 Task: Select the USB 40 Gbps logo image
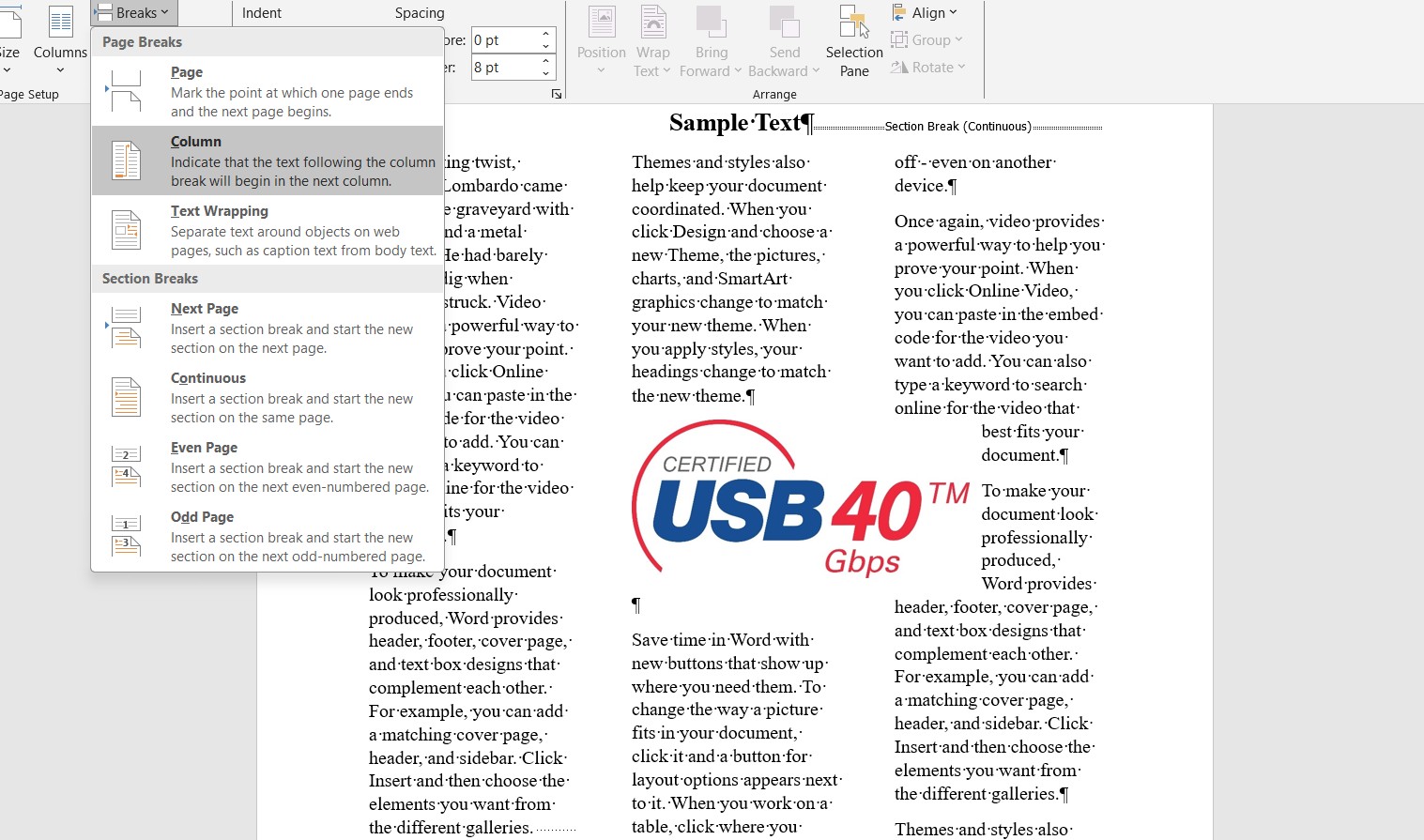pyautogui.click(x=801, y=498)
